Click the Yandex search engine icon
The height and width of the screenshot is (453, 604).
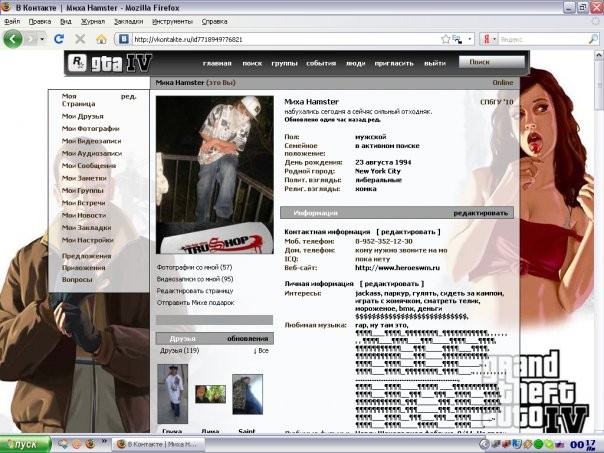point(487,39)
